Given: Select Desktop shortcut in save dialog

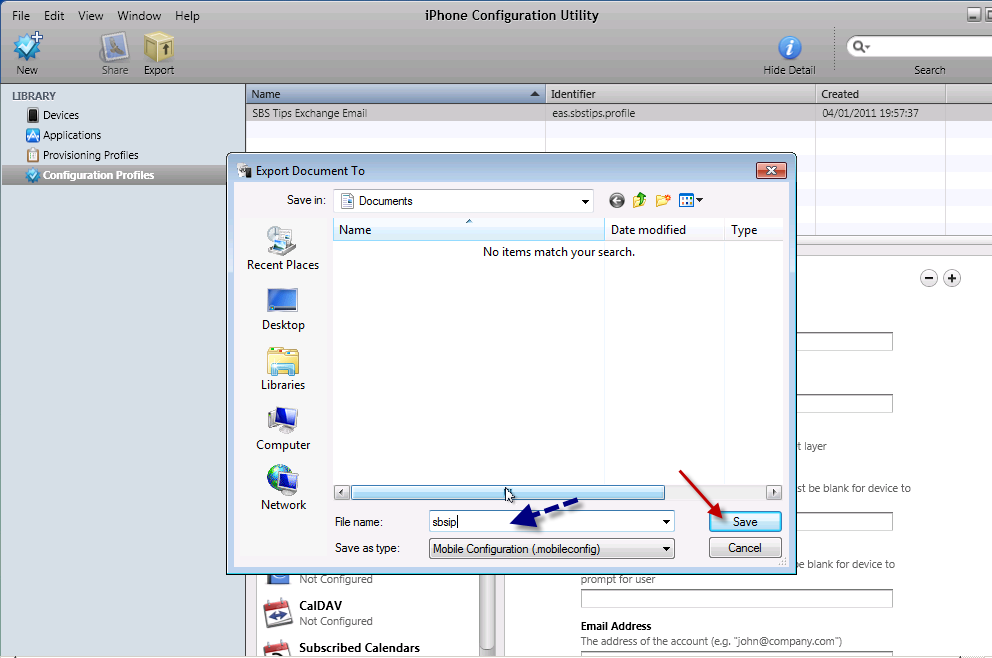Looking at the screenshot, I should coord(282,307).
